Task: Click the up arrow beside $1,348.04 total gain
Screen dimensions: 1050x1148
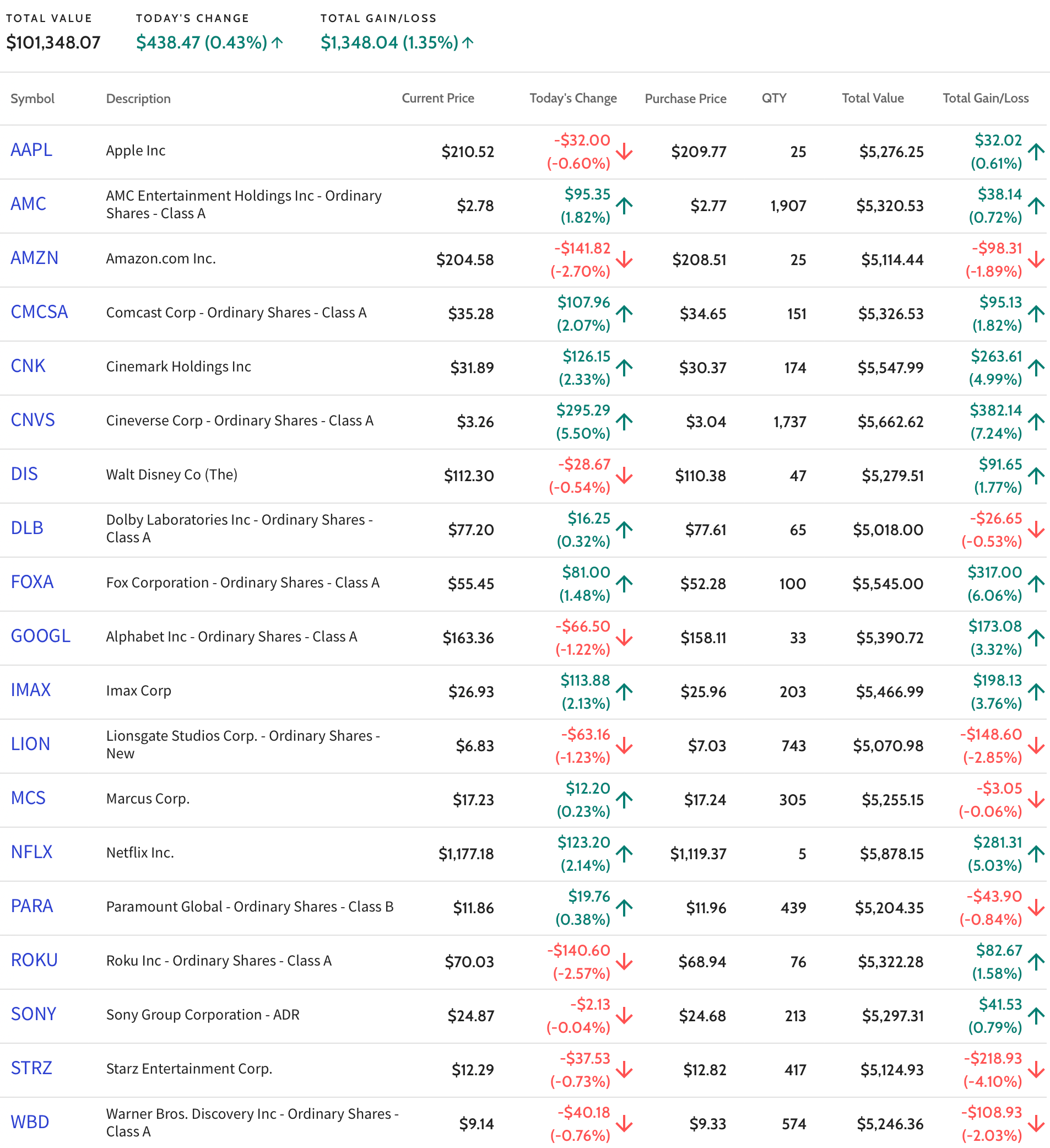Action: (x=468, y=42)
